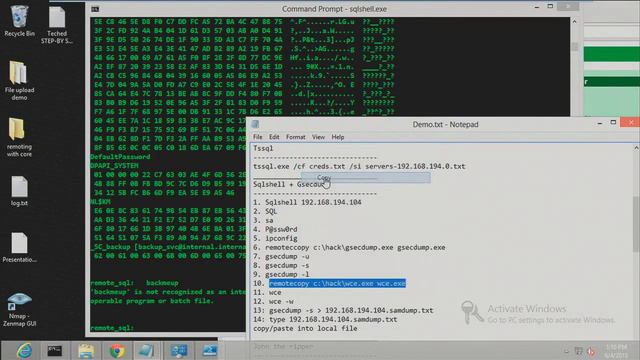Minimize the Notepad window
Image resolution: width=640 pixels, height=360 pixels.
(x=600, y=123)
